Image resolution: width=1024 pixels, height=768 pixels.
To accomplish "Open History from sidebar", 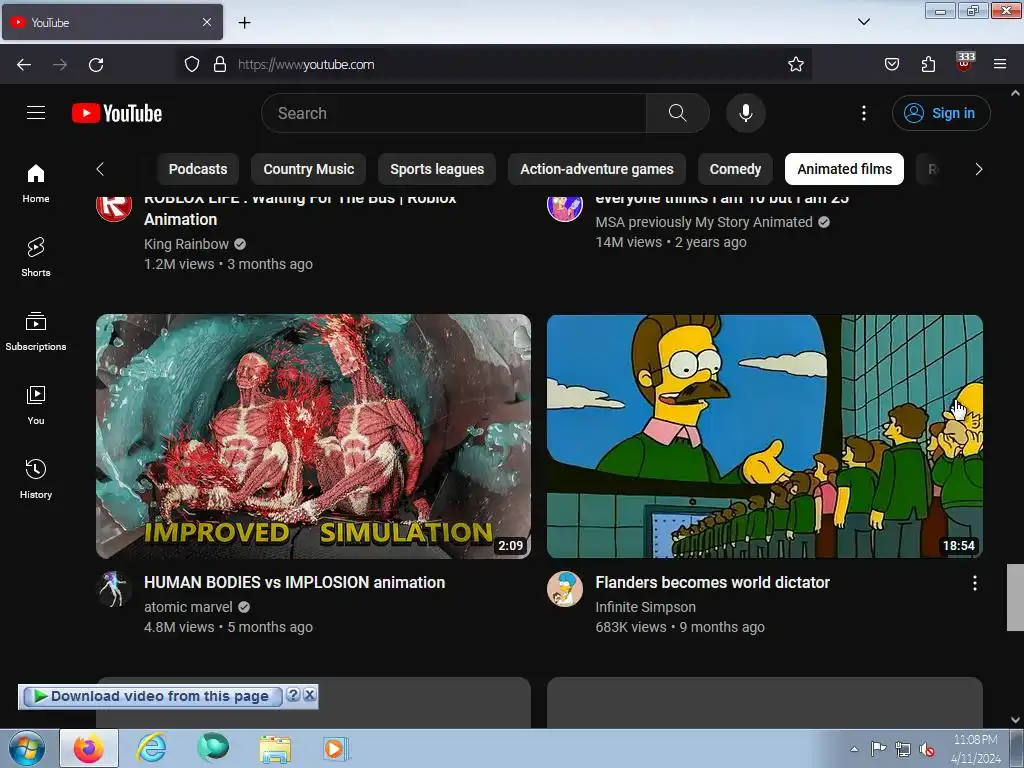I will click(36, 479).
